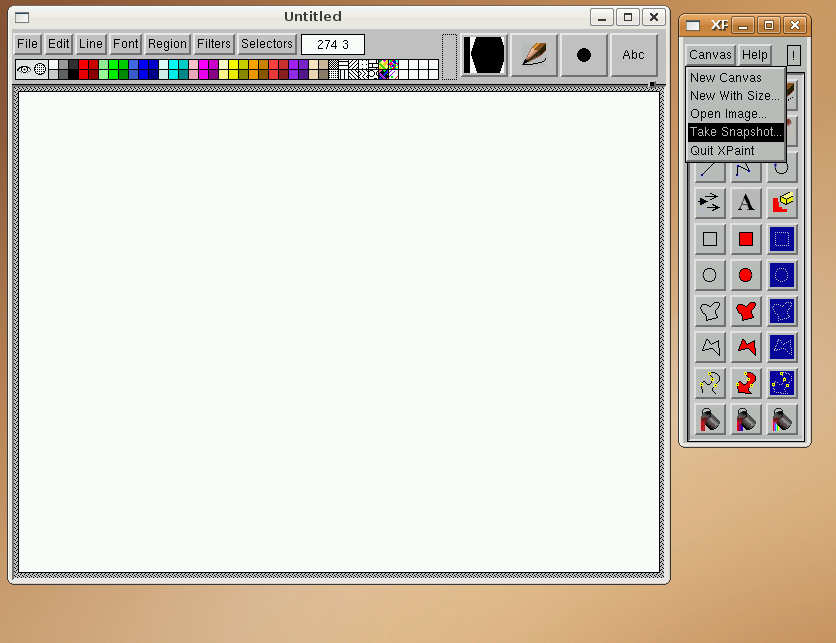Choose the filled red polygon tool
The height and width of the screenshot is (643, 836).
746,347
